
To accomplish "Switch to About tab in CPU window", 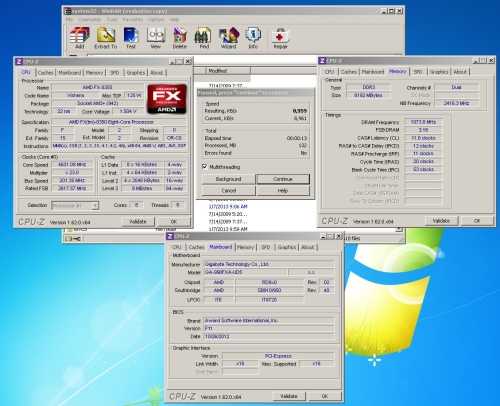I will pyautogui.click(x=157, y=73).
